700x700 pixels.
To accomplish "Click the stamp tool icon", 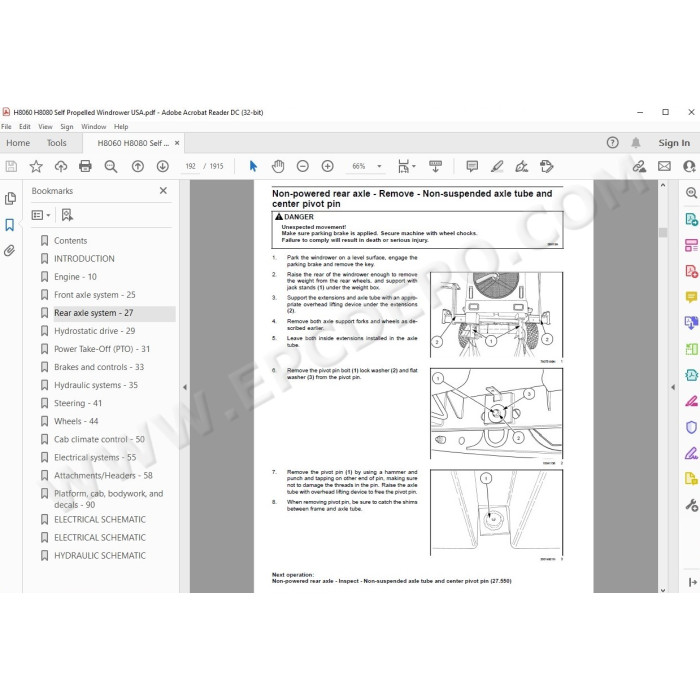I will pyautogui.click(x=546, y=167).
